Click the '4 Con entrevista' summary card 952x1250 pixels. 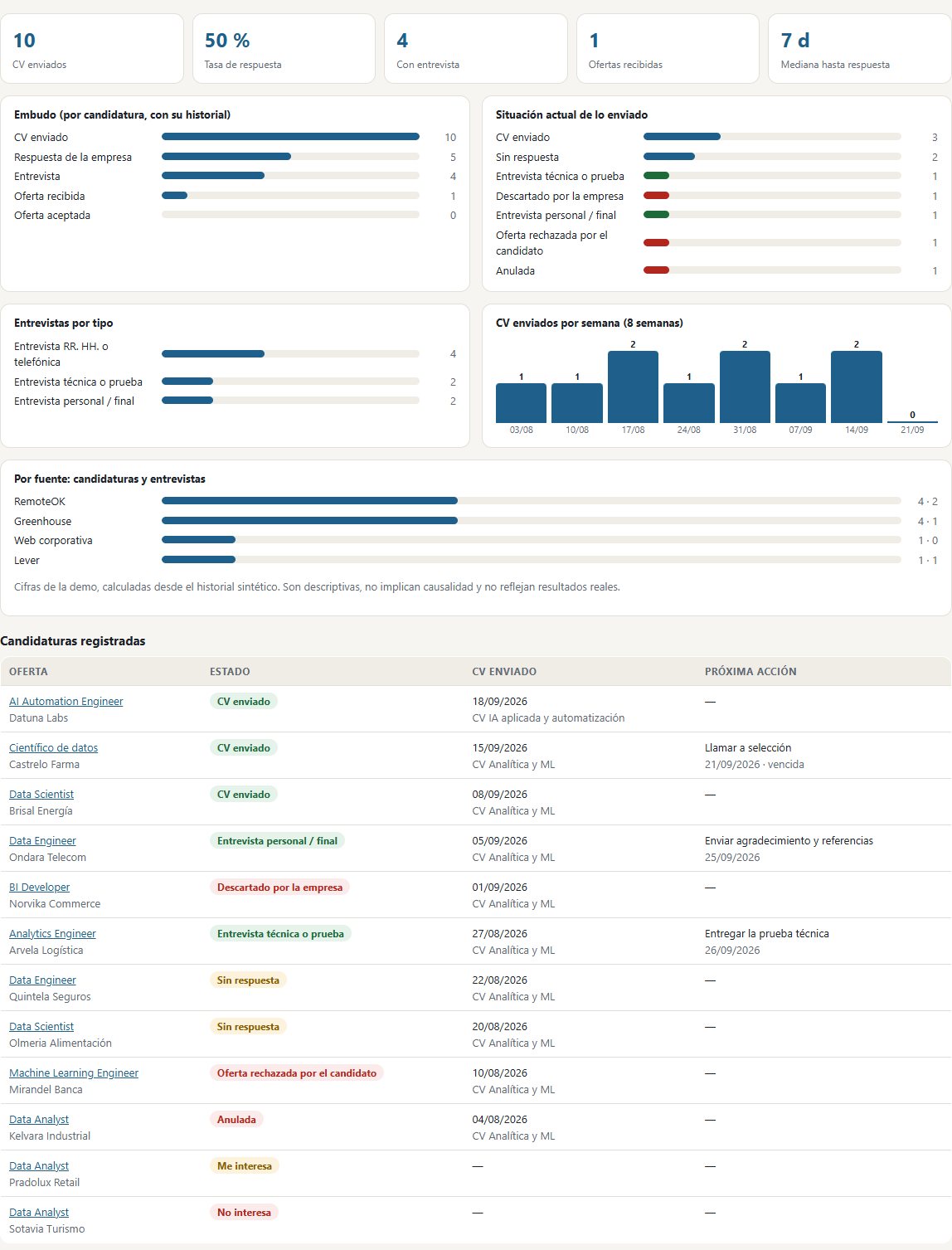point(476,49)
